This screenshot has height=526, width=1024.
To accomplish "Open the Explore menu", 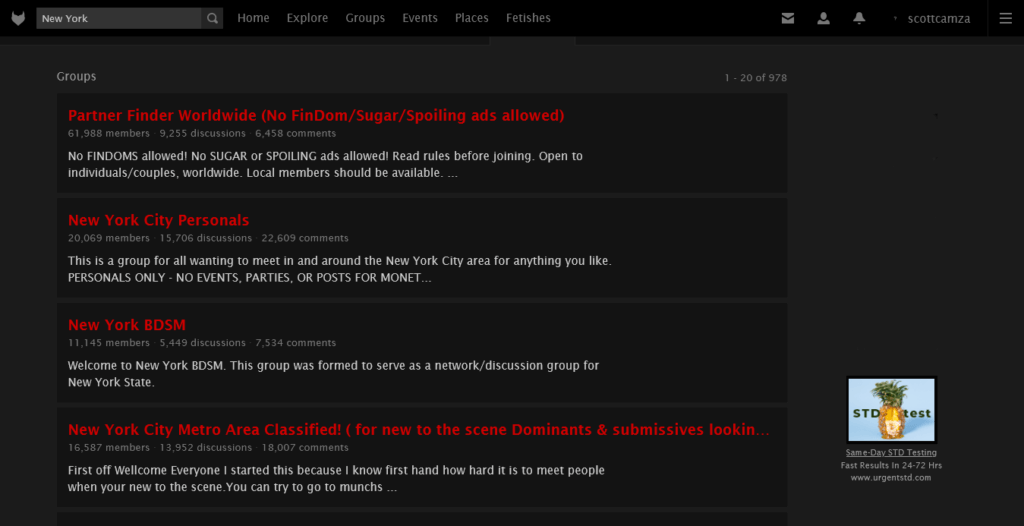I will [x=308, y=18].
